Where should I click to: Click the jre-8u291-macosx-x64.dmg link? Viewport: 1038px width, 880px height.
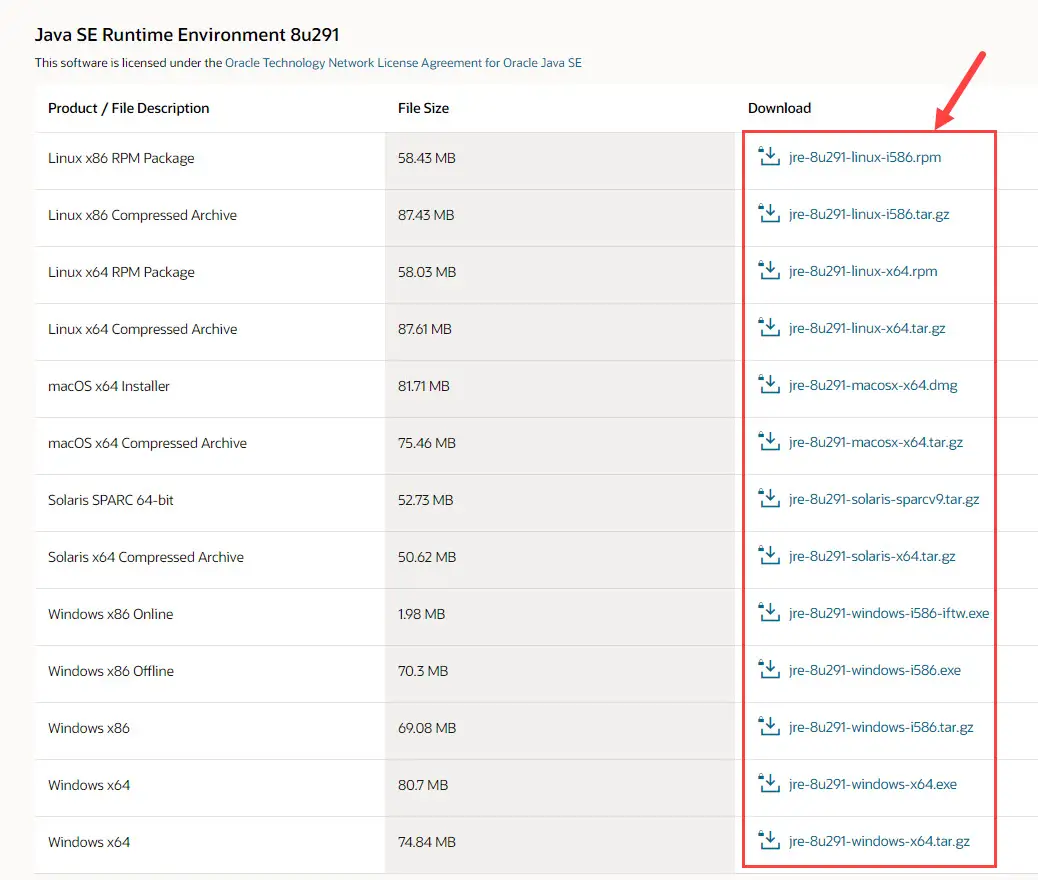tap(872, 385)
